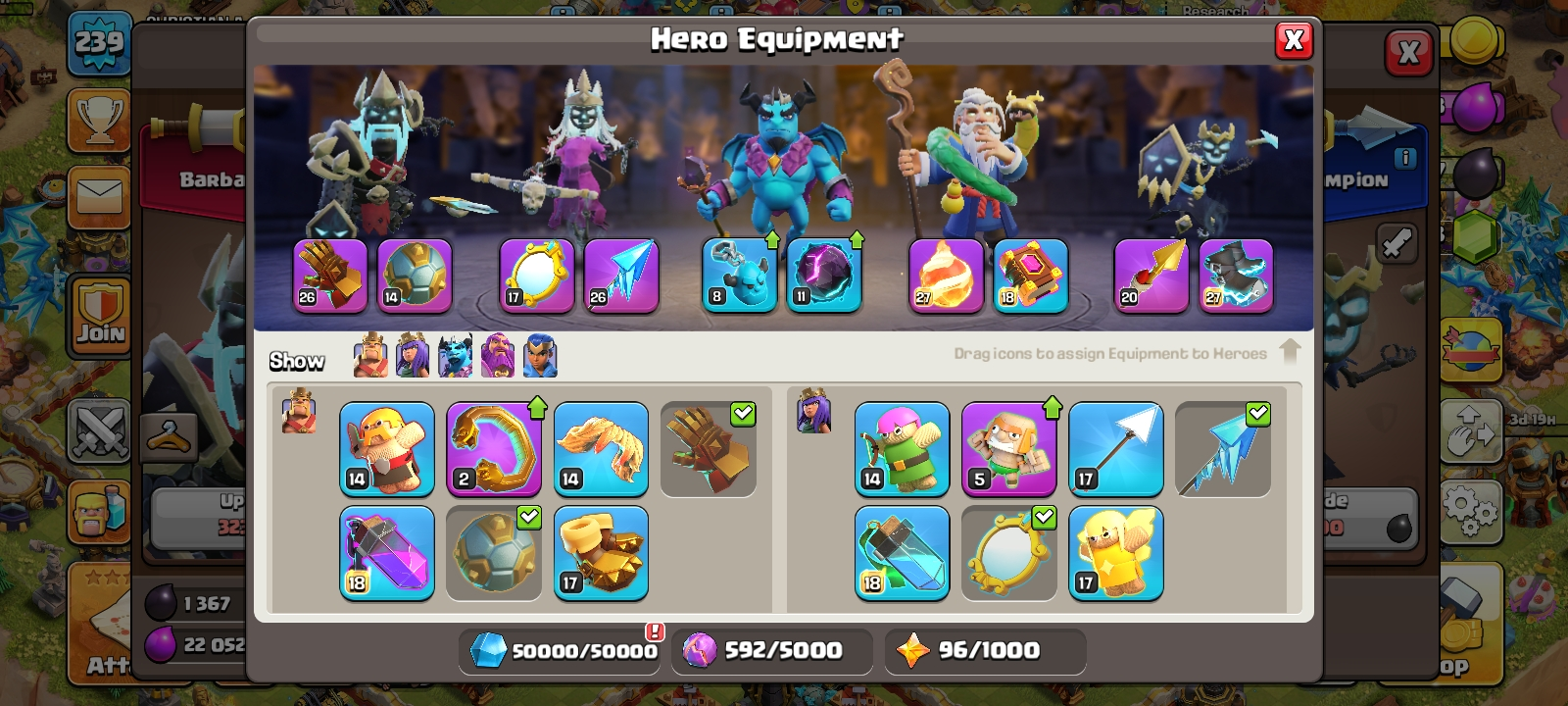Select the equipped Frozen Arrow with checkmark
This screenshot has height=706, width=1568.
pos(1223,449)
